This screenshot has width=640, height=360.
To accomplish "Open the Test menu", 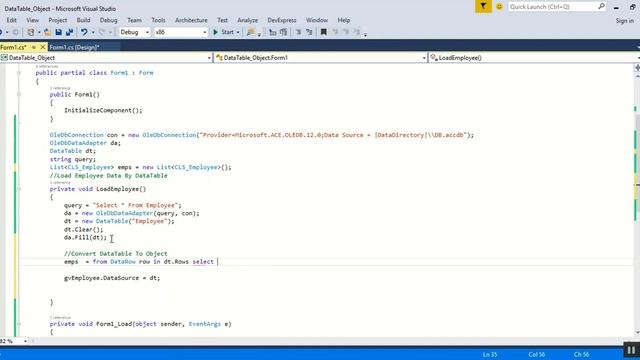I will pyautogui.click(x=222, y=20).
